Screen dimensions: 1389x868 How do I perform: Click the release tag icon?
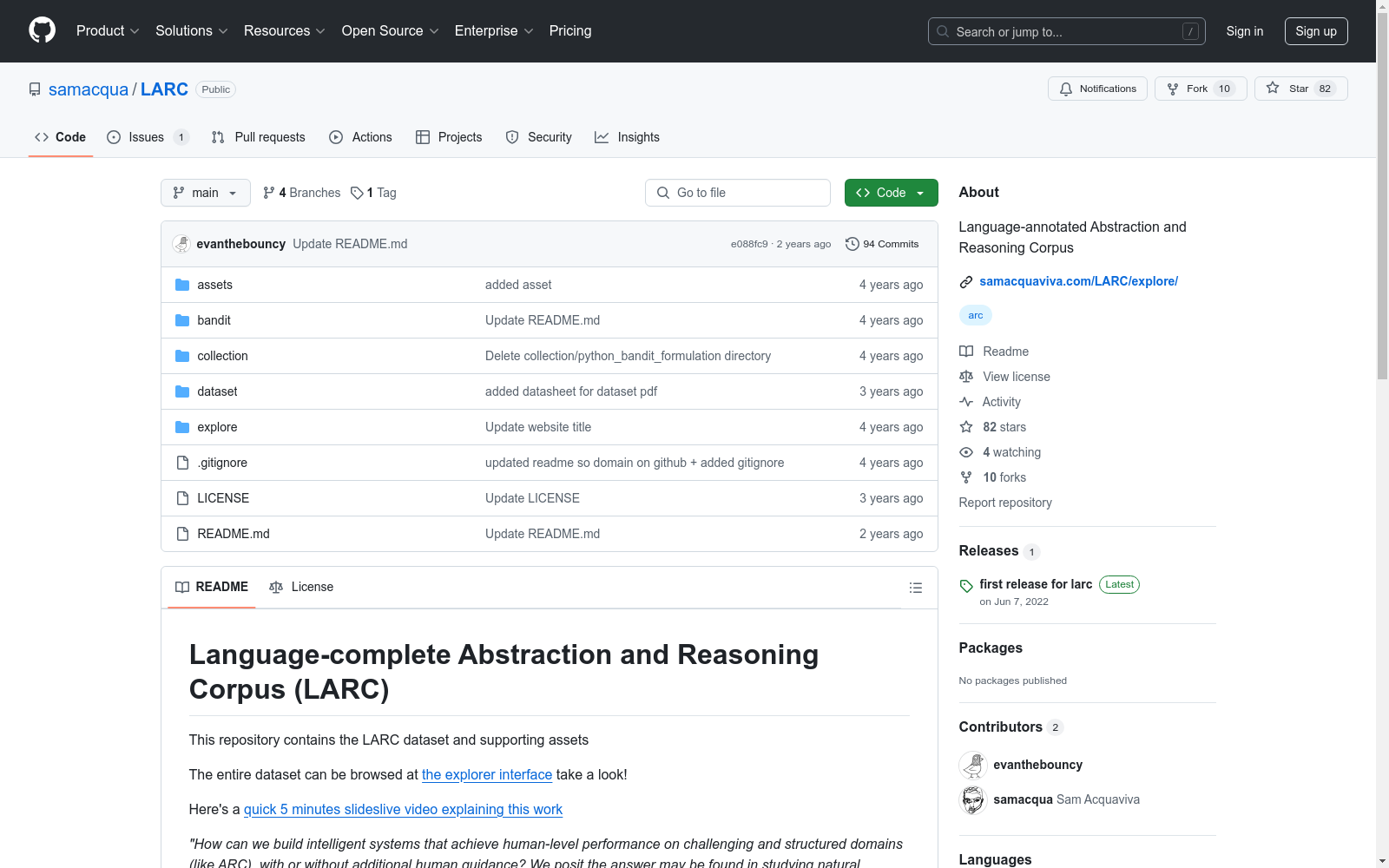pos(966,586)
